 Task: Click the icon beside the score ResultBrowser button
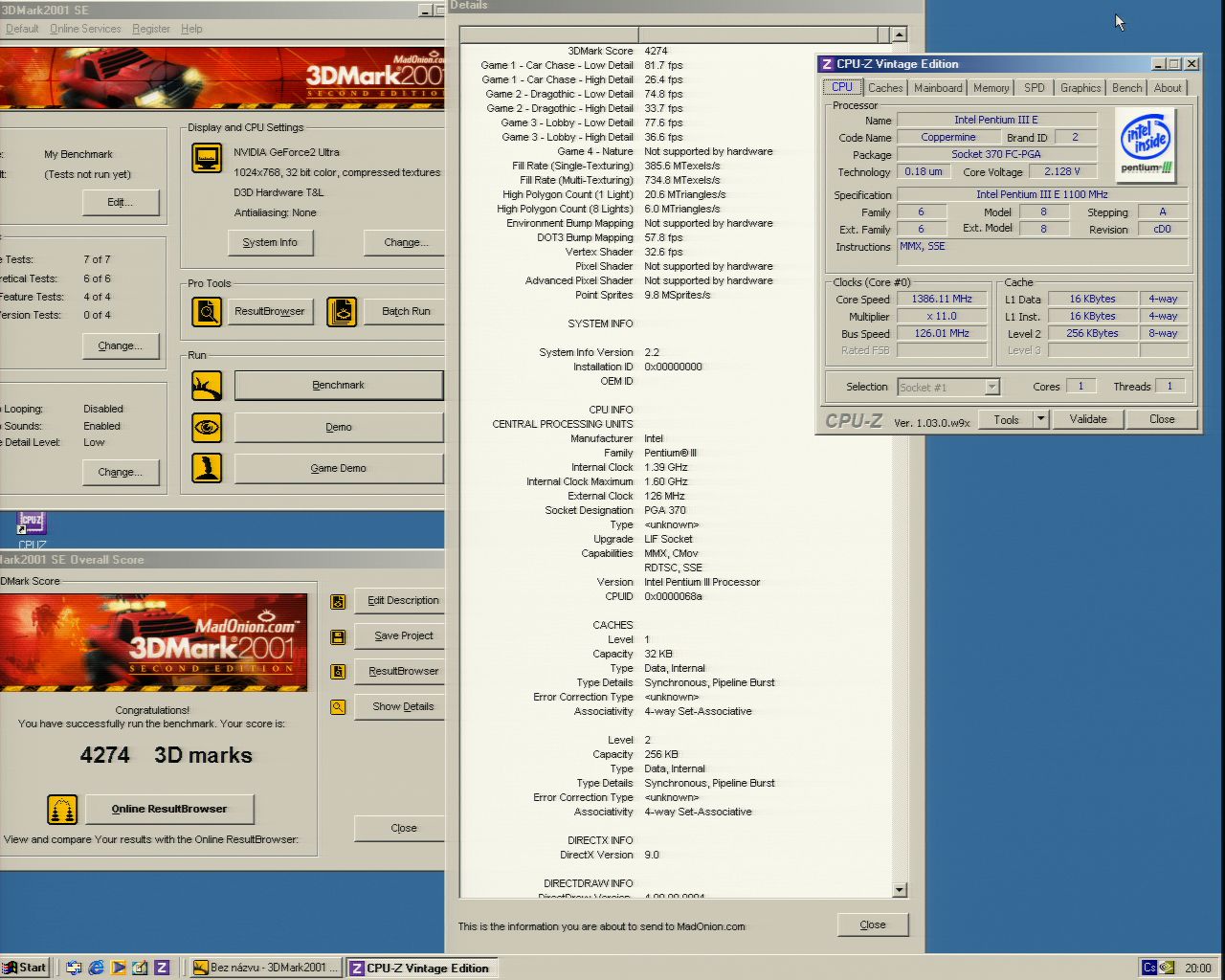pos(338,672)
